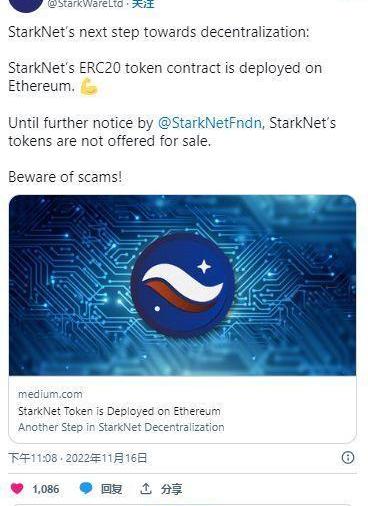The height and width of the screenshot is (506, 368).
Task: Open the StarkWare profile avatar
Action: tap(26, 6)
